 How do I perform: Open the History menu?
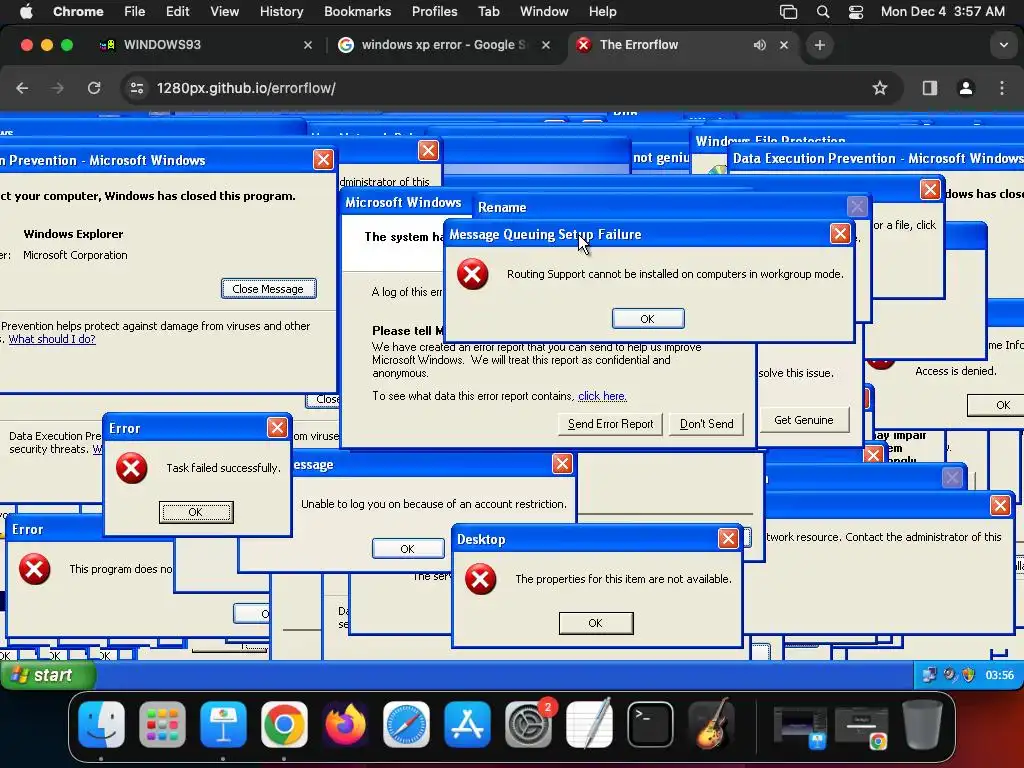[281, 11]
